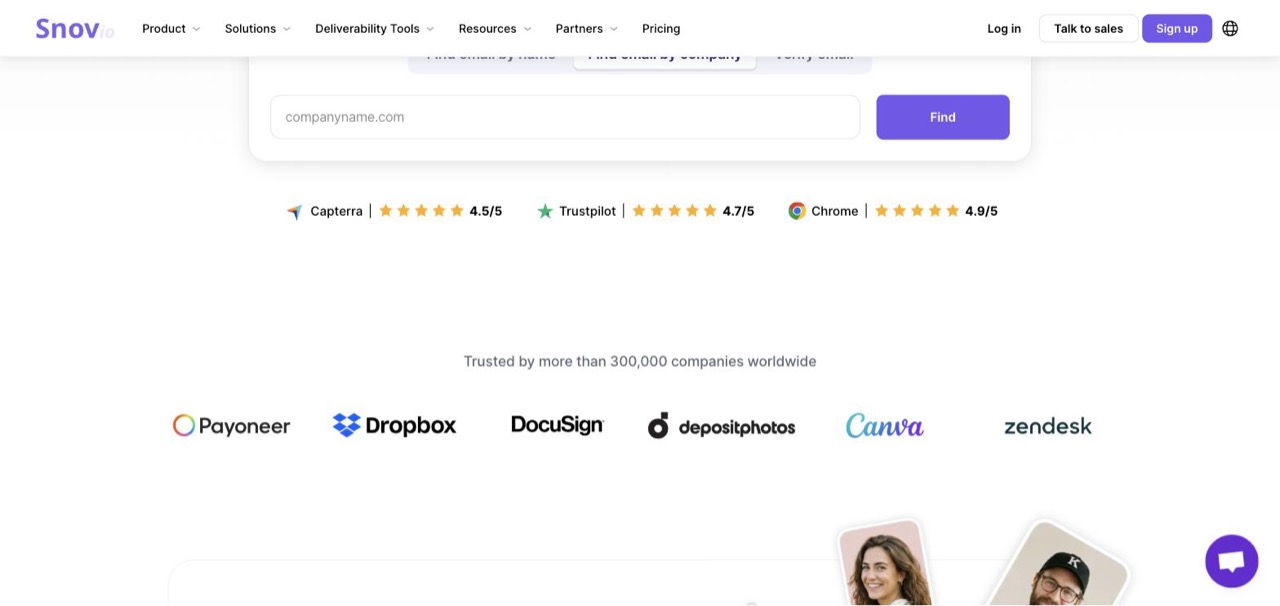Screen dimensions: 1280x606
Task: Expand the Resources menu
Action: (x=495, y=28)
